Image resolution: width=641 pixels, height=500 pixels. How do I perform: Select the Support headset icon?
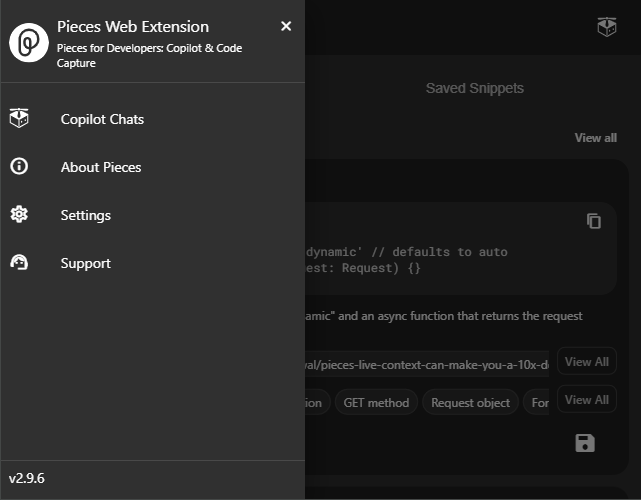19,263
